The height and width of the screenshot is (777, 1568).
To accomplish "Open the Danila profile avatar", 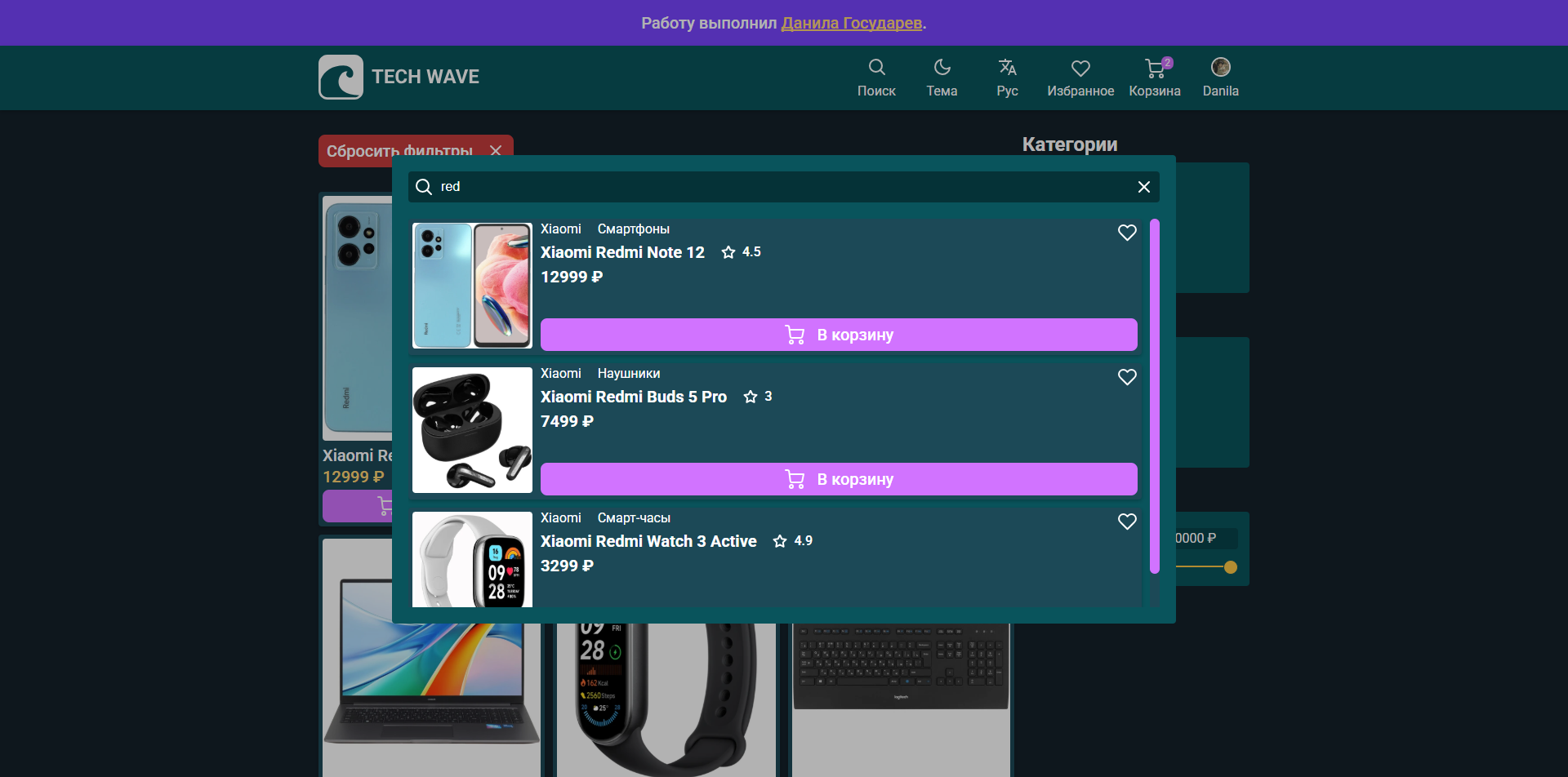I will click(x=1220, y=68).
